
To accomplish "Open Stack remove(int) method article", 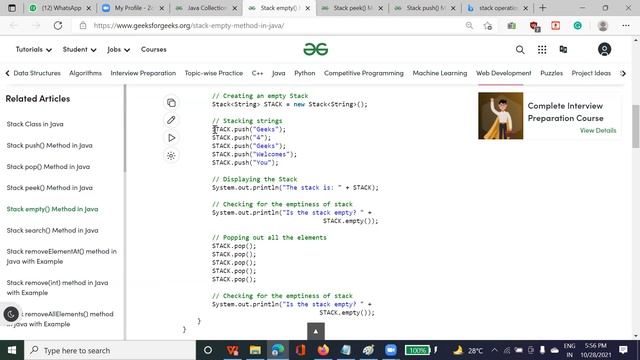I will [58, 287].
